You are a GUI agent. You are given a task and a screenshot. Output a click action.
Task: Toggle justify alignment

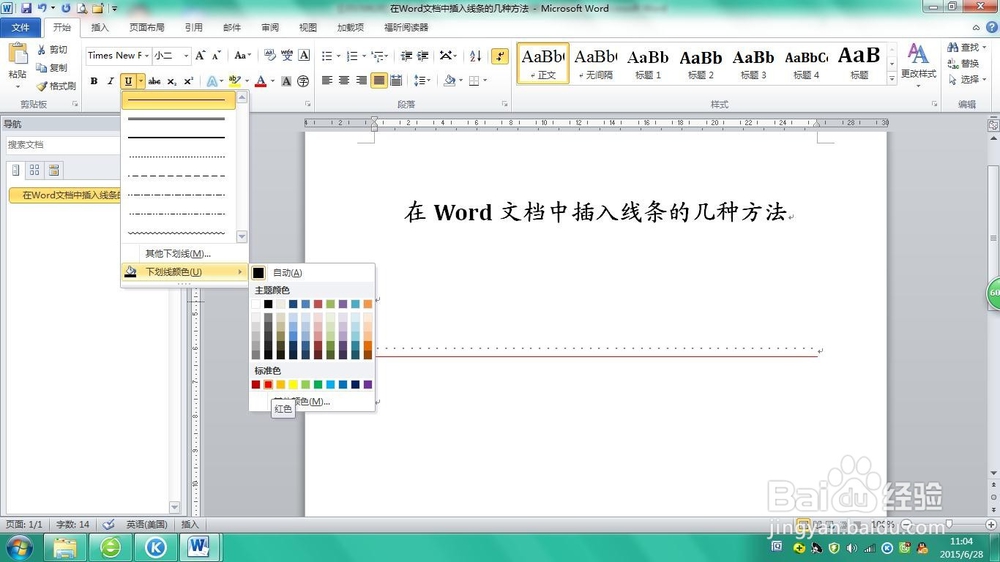pyautogui.click(x=379, y=80)
